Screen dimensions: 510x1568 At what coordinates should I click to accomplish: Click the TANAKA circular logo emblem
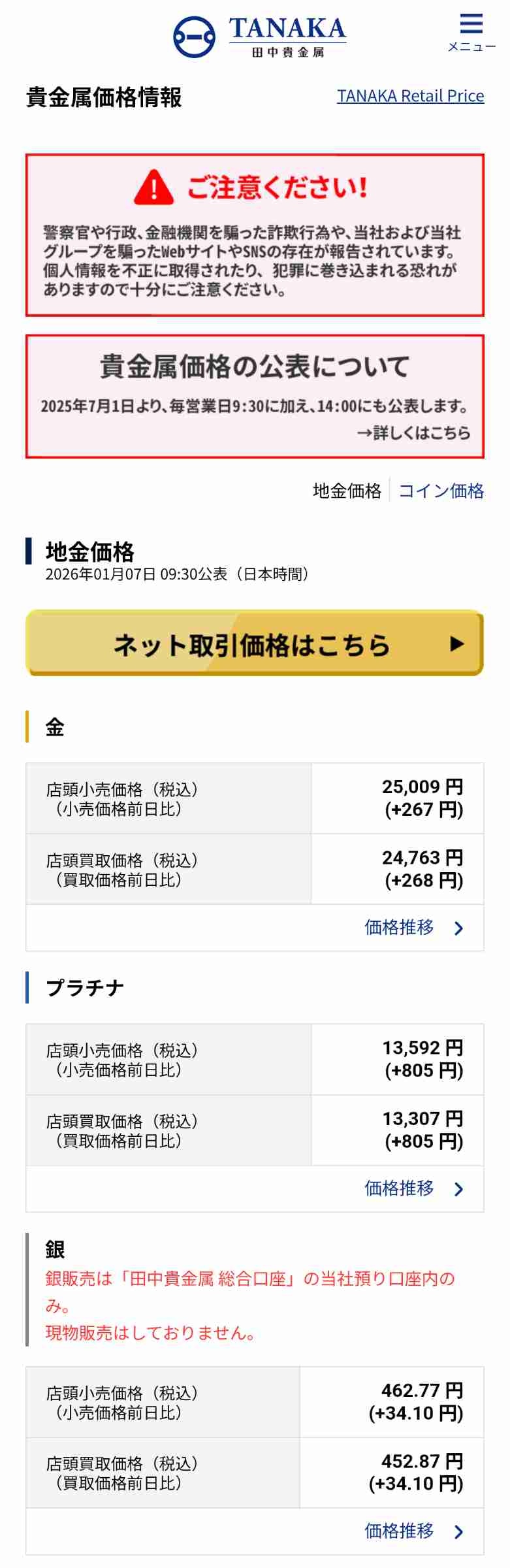[x=194, y=37]
